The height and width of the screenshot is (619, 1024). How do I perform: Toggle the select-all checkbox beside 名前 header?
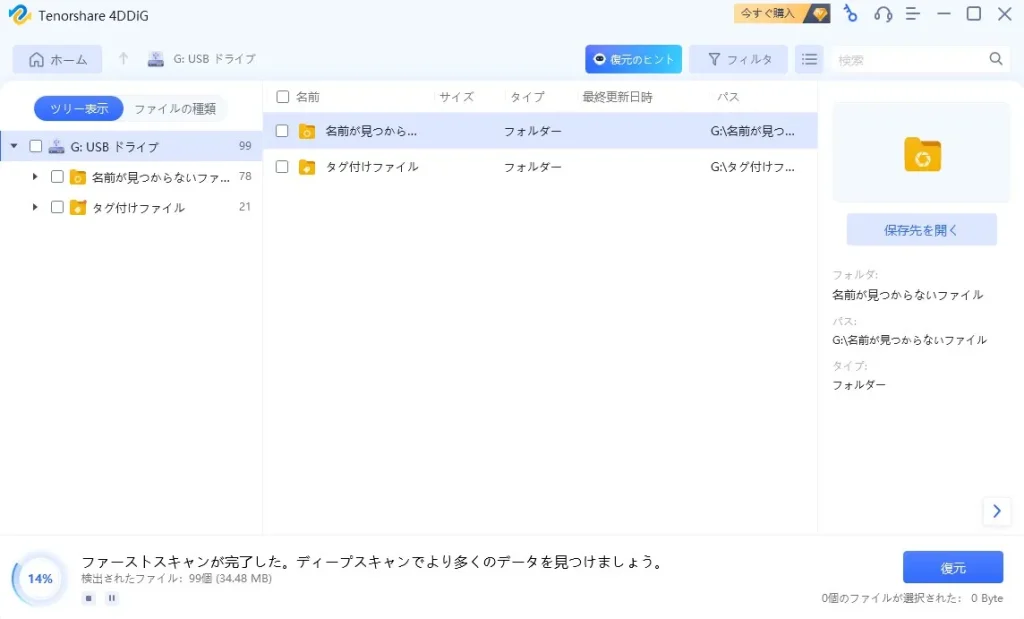pyautogui.click(x=283, y=97)
